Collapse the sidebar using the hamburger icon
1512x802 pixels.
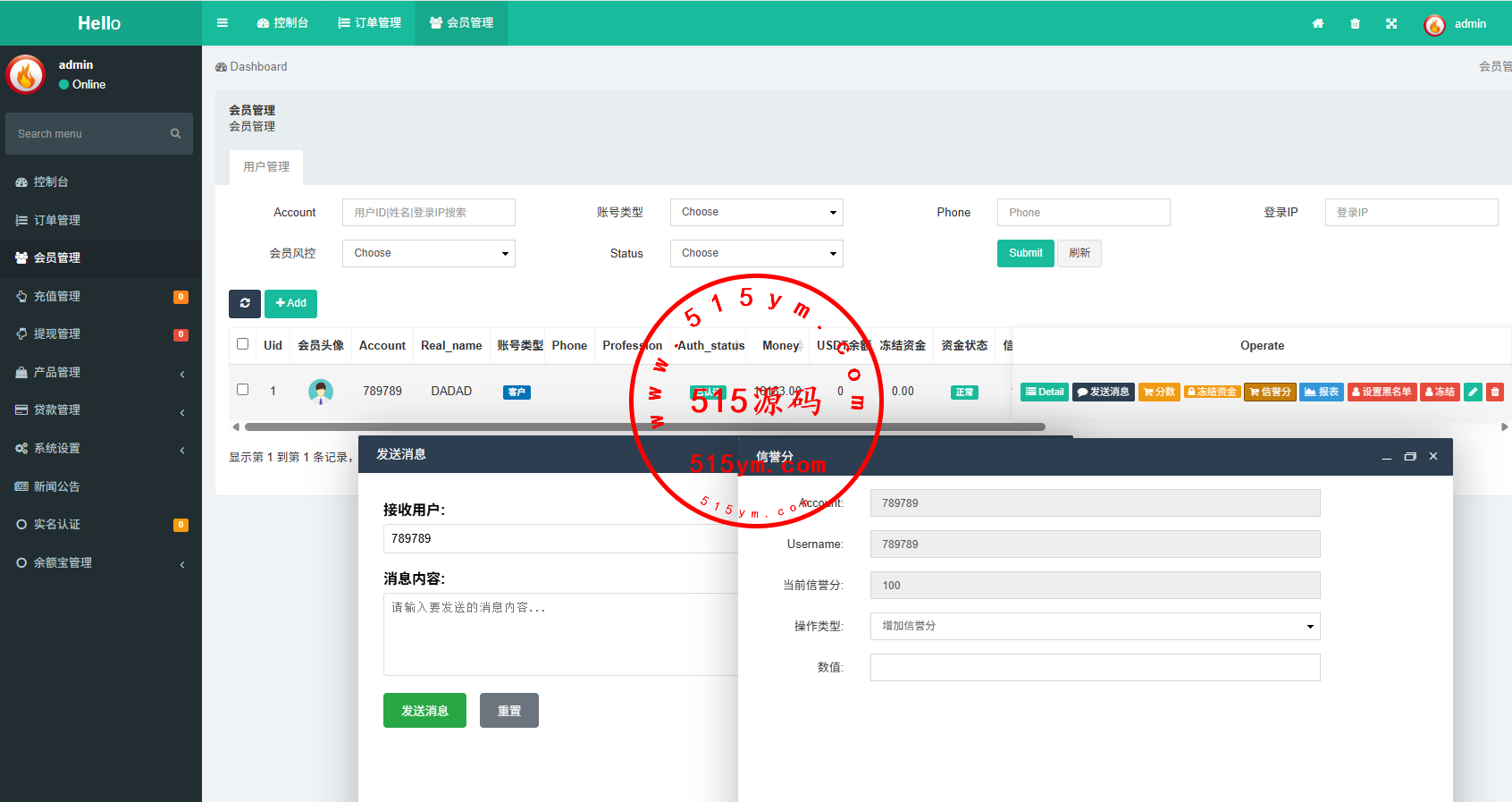[223, 23]
